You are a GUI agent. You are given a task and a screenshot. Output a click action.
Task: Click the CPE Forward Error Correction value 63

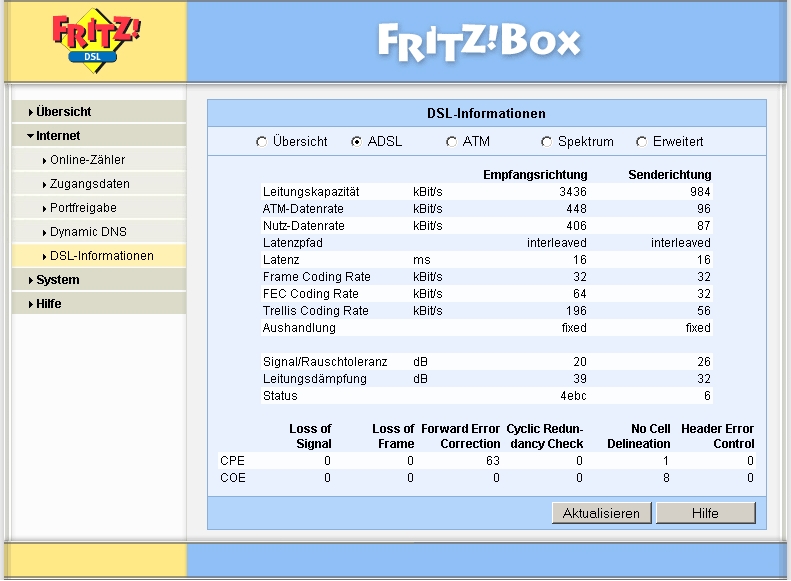click(x=493, y=461)
